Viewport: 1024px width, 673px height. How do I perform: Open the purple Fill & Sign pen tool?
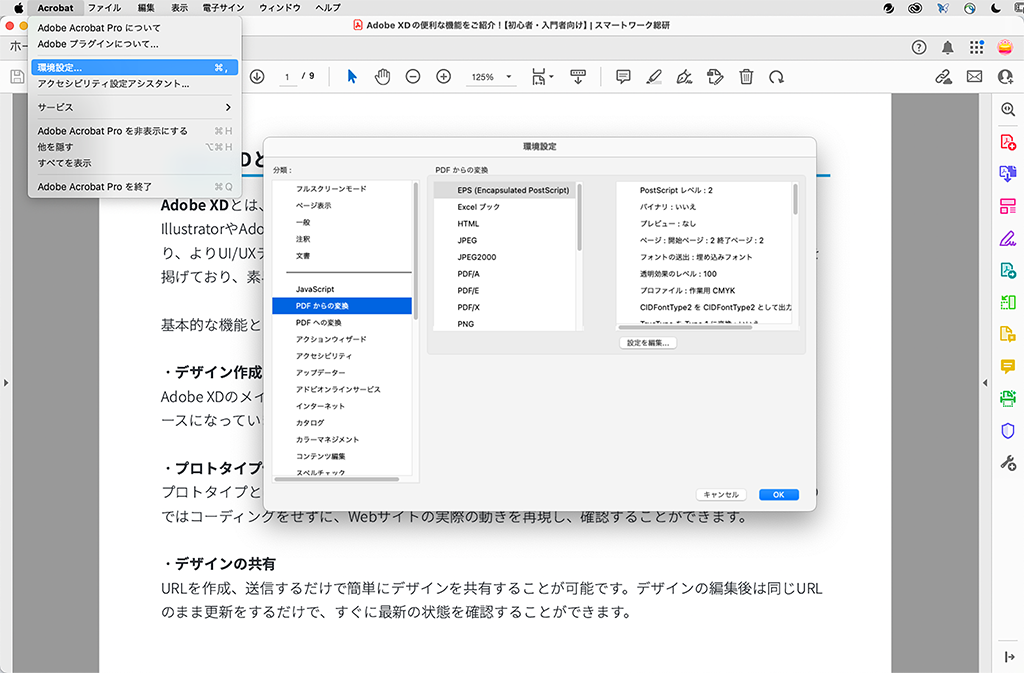click(1008, 238)
